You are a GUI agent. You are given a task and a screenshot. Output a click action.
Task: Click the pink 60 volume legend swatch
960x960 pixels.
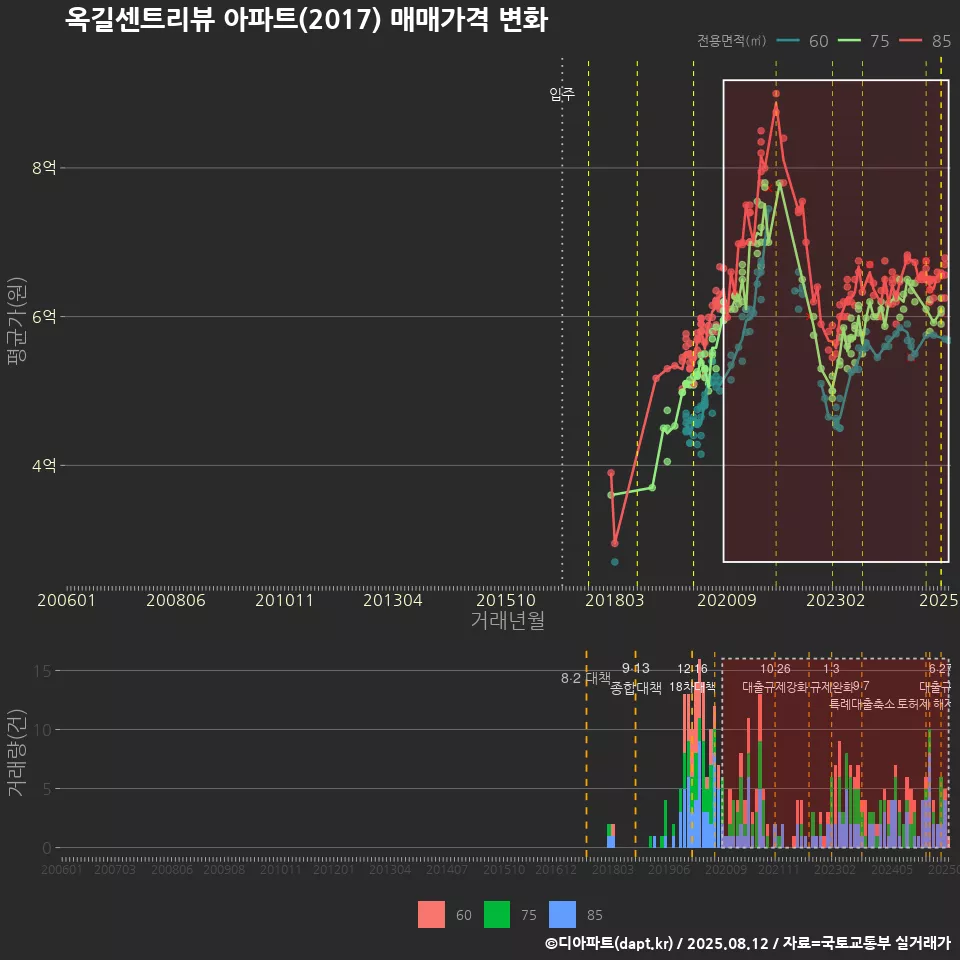[x=431, y=915]
